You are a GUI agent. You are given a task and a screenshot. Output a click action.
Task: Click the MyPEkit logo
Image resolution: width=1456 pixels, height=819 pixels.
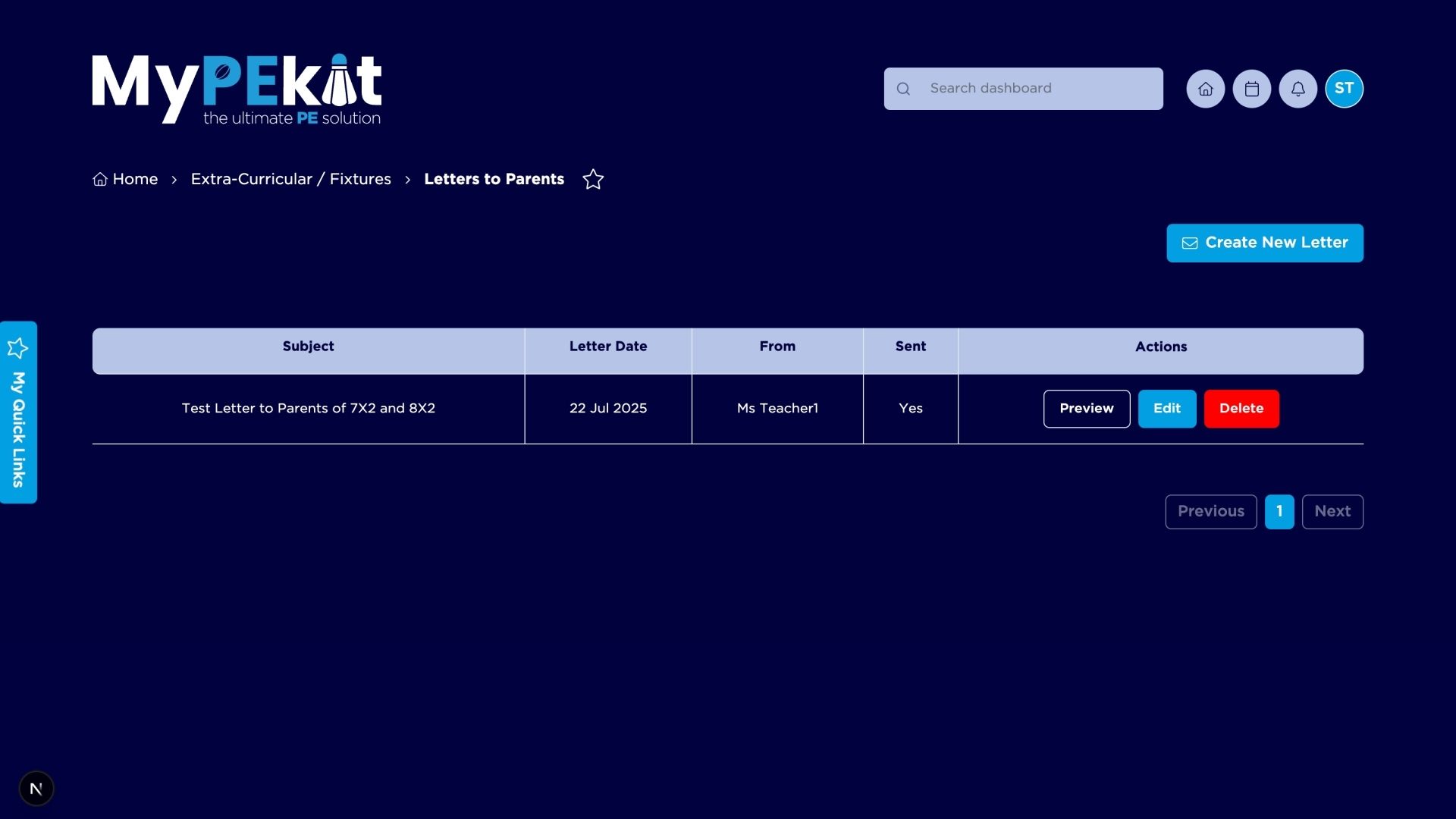[237, 89]
